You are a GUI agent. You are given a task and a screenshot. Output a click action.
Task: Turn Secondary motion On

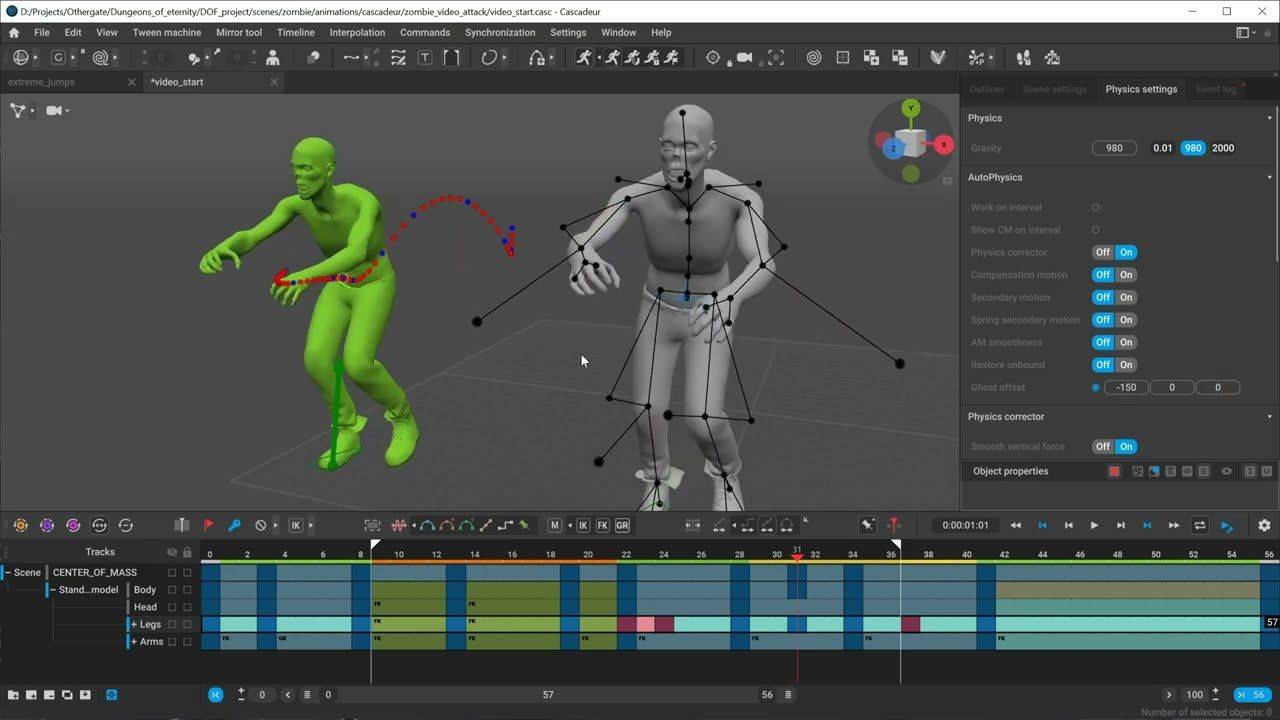[1126, 297]
